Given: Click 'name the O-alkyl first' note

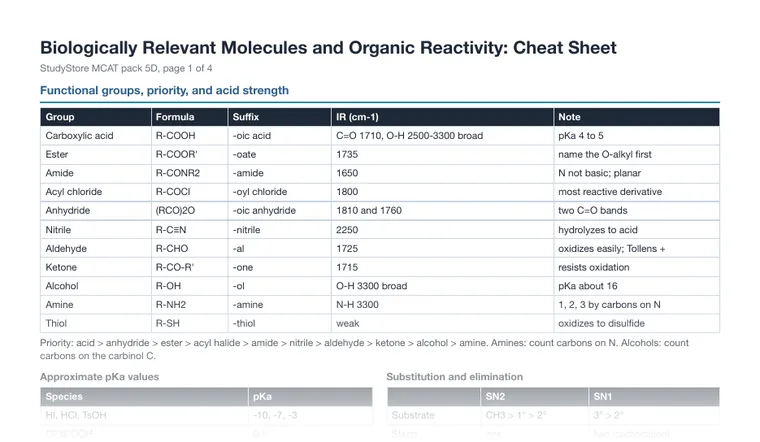Looking at the screenshot, I should [636, 155].
